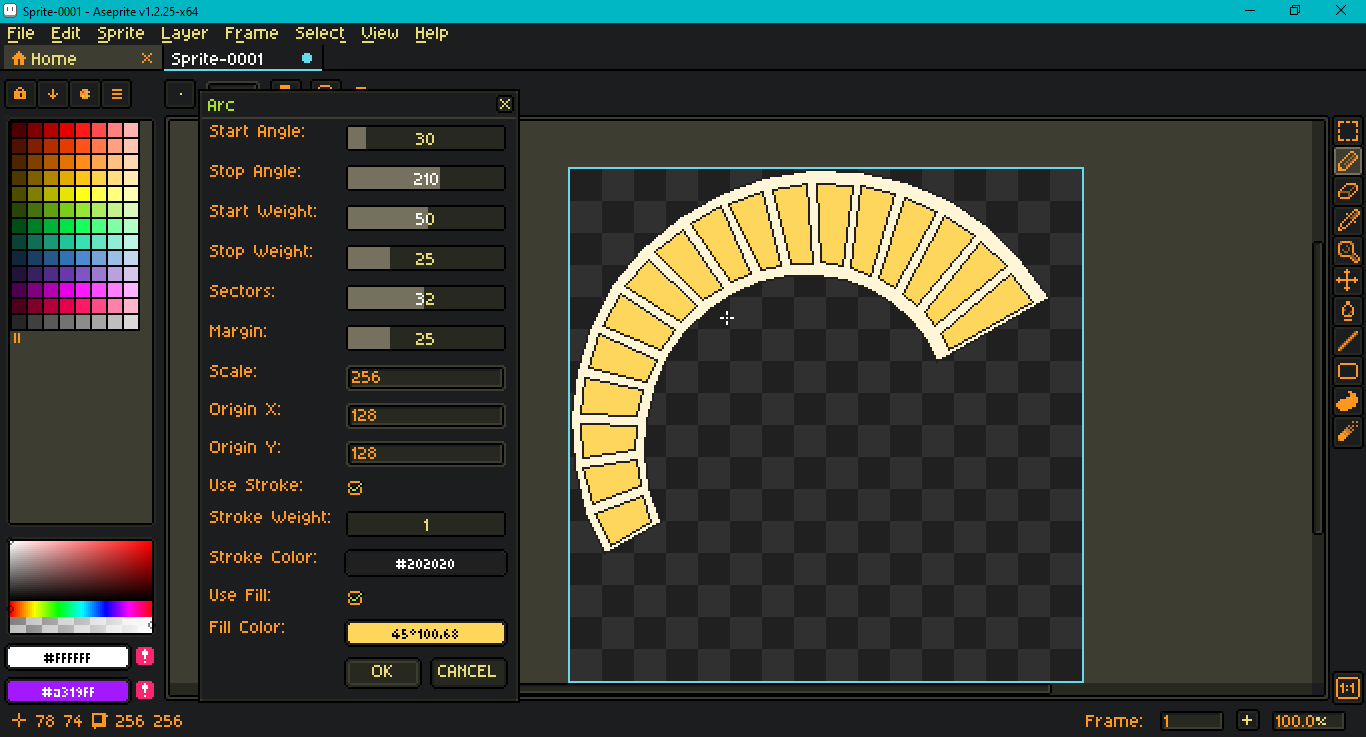Click OK in the Arc dialog
Viewport: 1366px width, 737px height.
pos(382,672)
